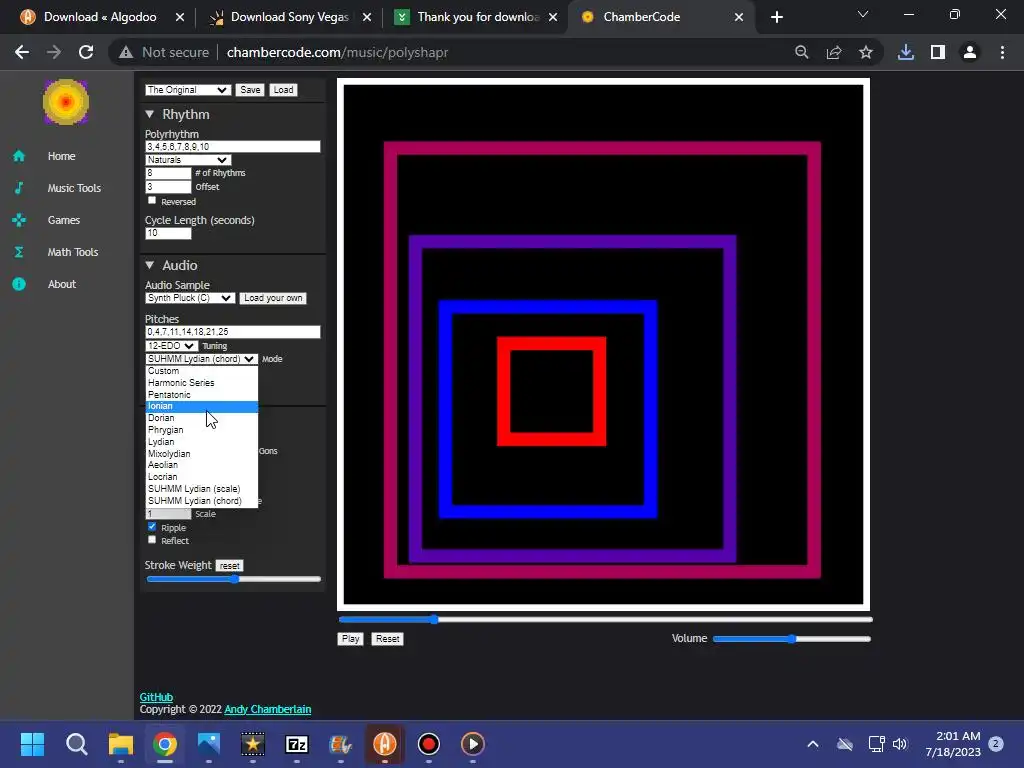Viewport: 1024px width, 768px height.
Task: Open the Synth Pluck (C) sample dropdown
Action: (x=189, y=298)
